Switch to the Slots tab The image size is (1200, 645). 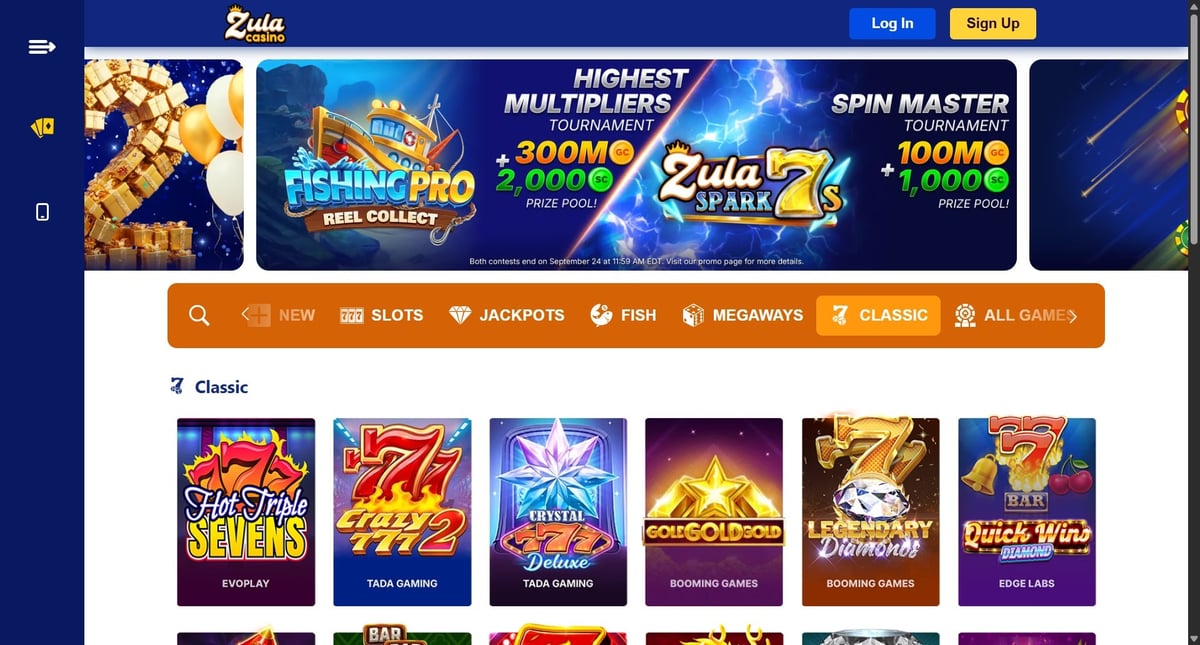[x=381, y=315]
